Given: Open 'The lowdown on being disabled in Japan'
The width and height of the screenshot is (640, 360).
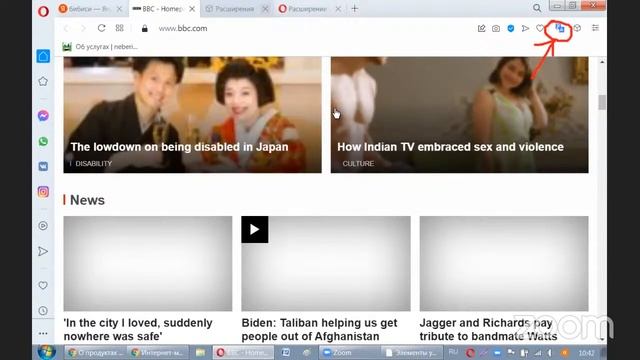Looking at the screenshot, I should tap(180, 147).
